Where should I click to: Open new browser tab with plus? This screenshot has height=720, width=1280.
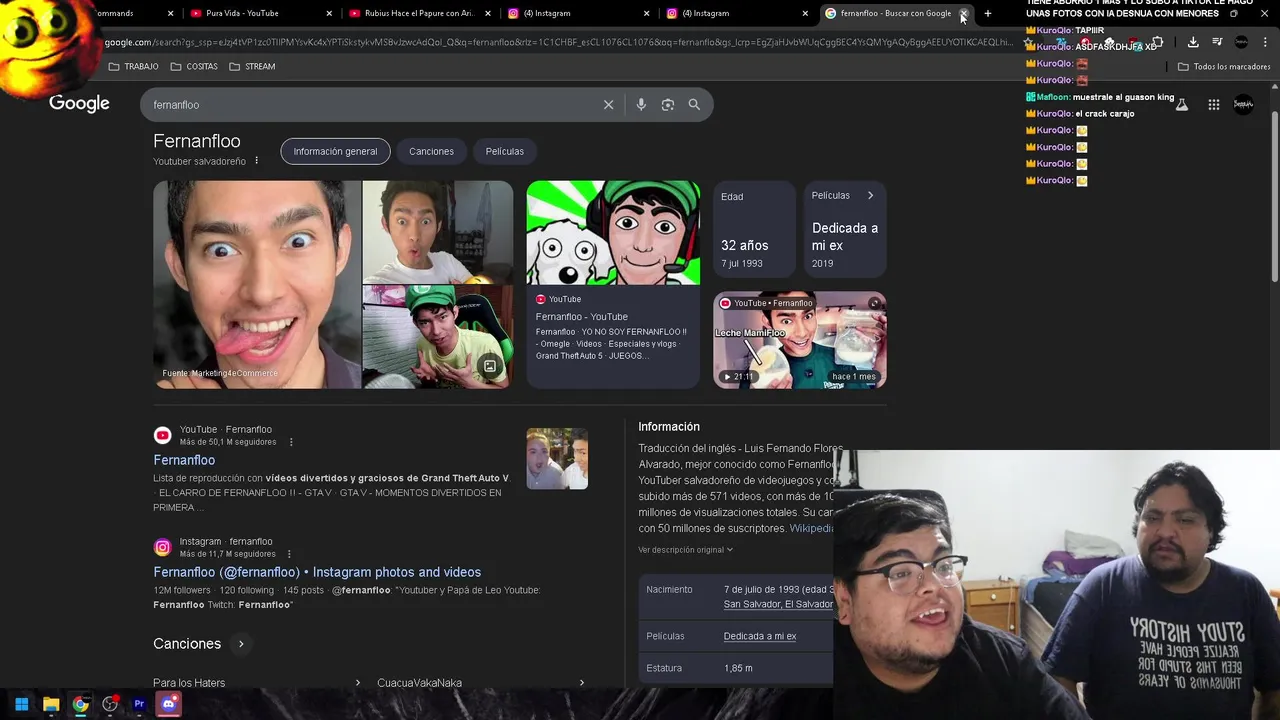coord(987,13)
